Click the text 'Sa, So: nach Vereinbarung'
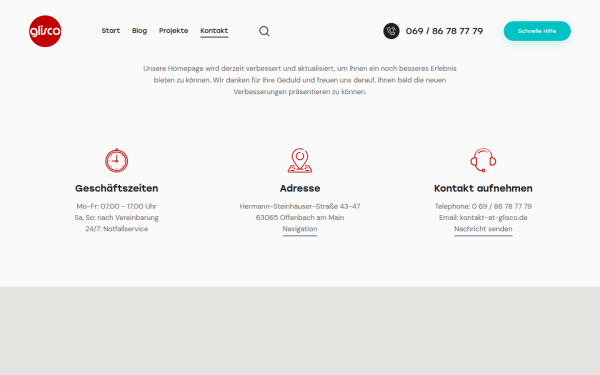 click(x=117, y=217)
